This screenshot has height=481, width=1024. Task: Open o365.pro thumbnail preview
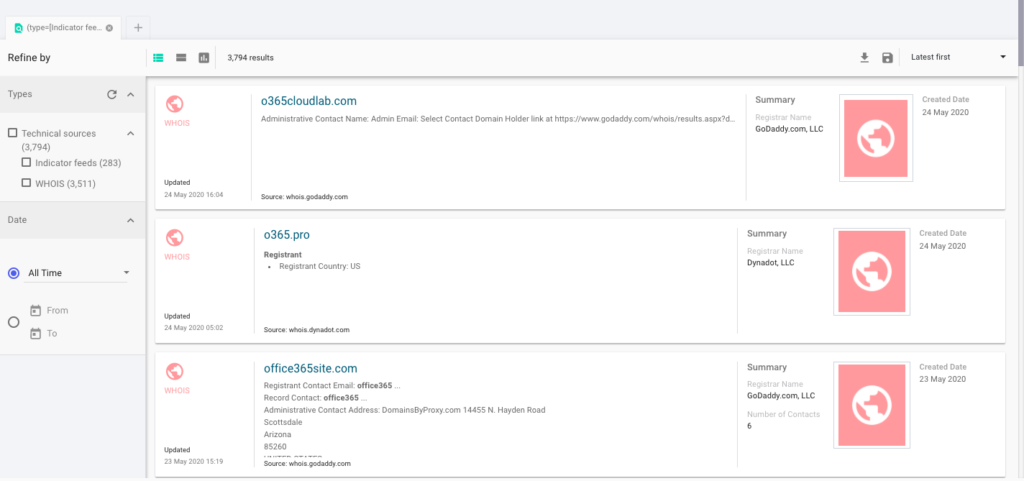click(x=872, y=272)
